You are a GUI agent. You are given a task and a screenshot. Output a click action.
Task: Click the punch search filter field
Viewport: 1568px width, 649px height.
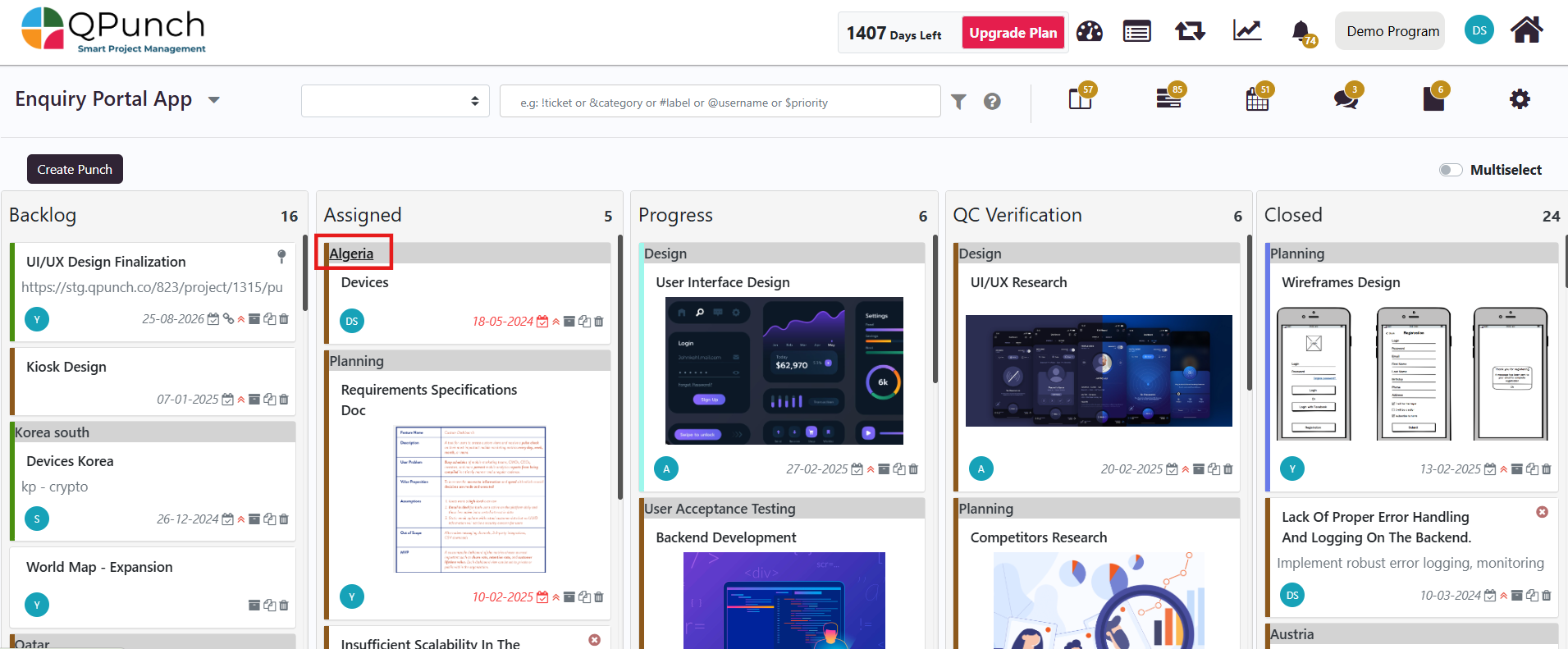(720, 102)
